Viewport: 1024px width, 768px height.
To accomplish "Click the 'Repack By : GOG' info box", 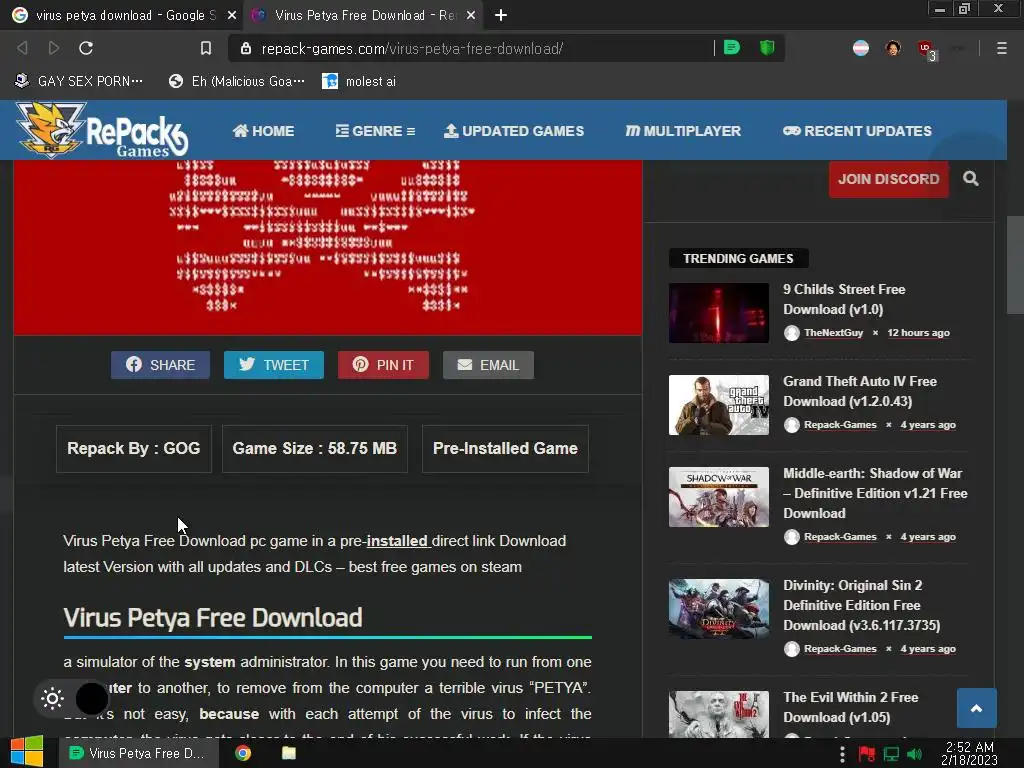I will click(134, 449).
